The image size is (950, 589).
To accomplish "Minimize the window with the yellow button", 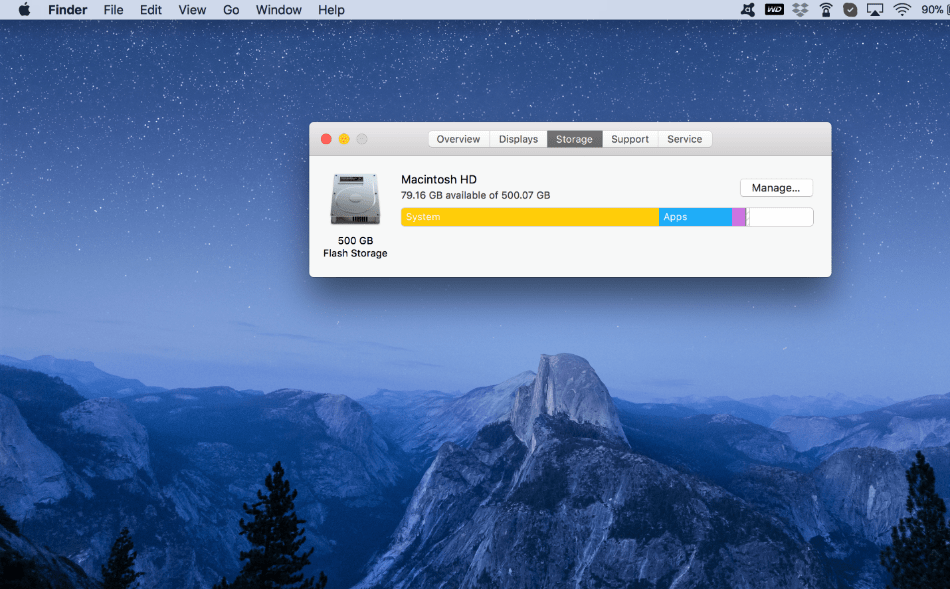I will pyautogui.click(x=344, y=139).
